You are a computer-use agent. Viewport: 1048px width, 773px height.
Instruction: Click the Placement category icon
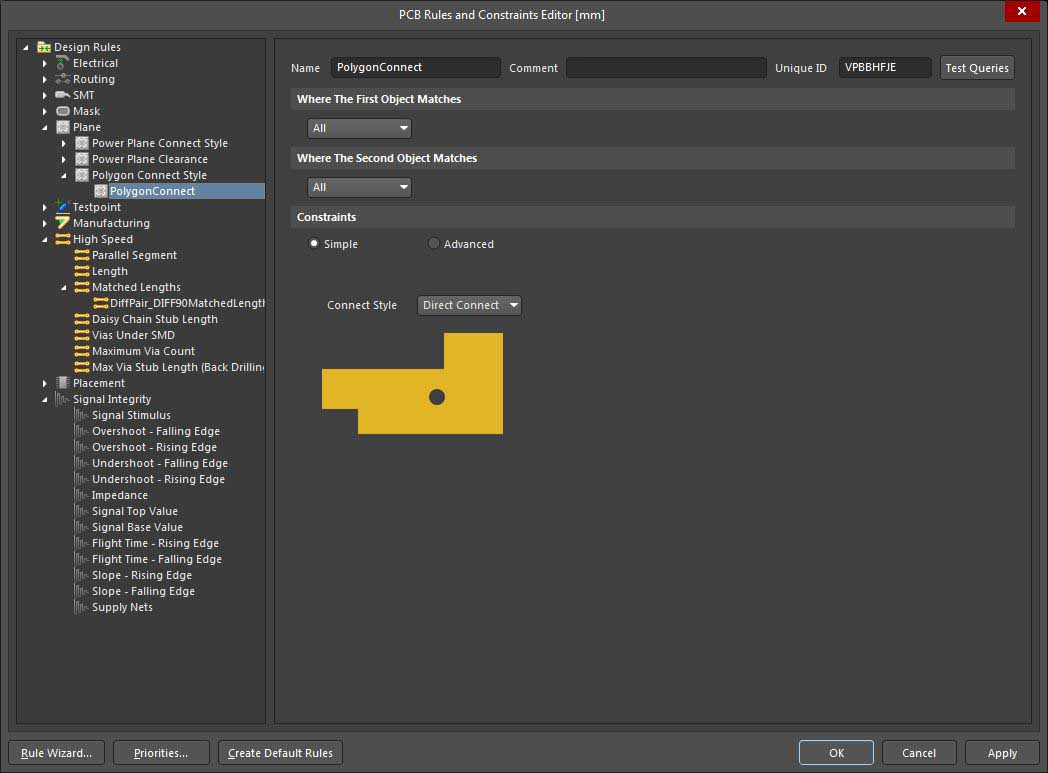(x=63, y=383)
